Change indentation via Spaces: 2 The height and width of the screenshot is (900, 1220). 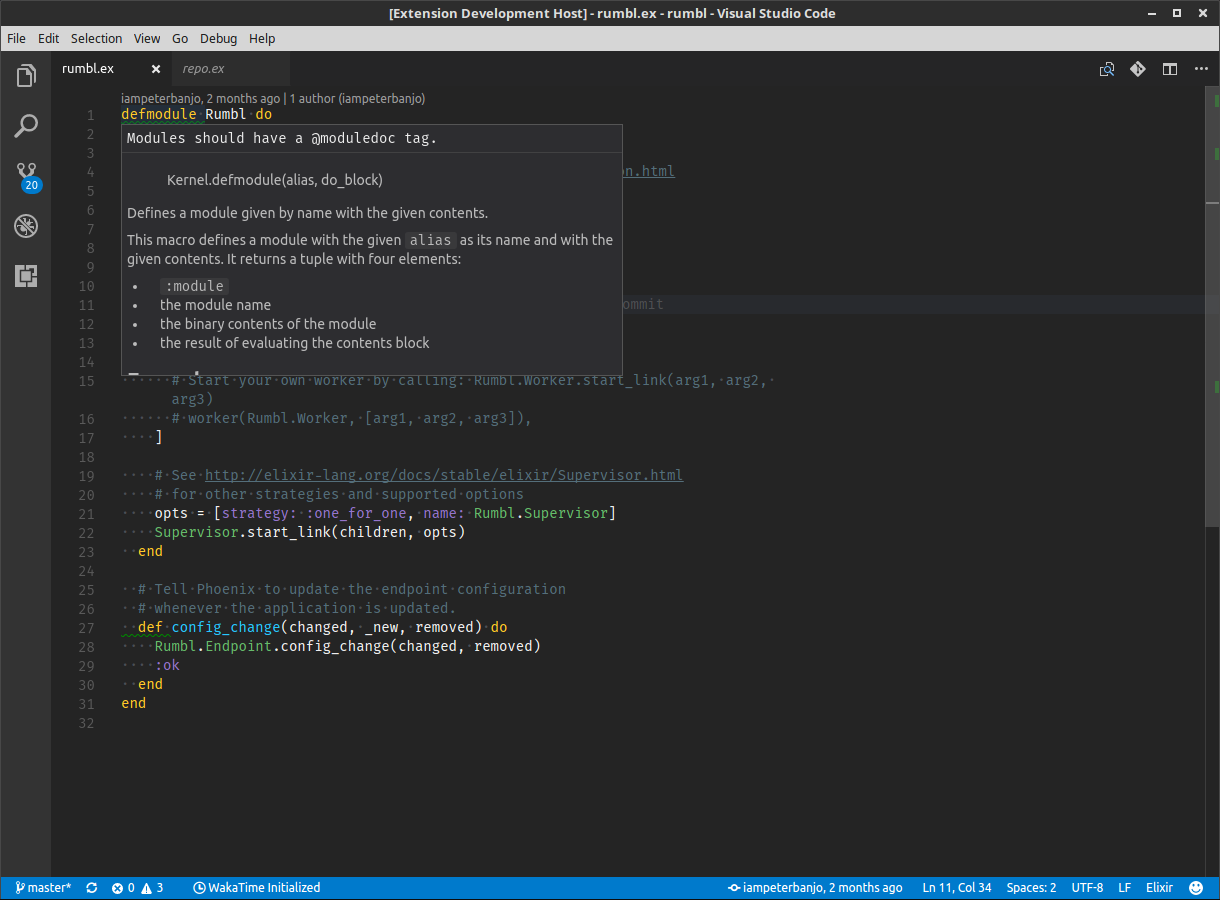point(1031,887)
